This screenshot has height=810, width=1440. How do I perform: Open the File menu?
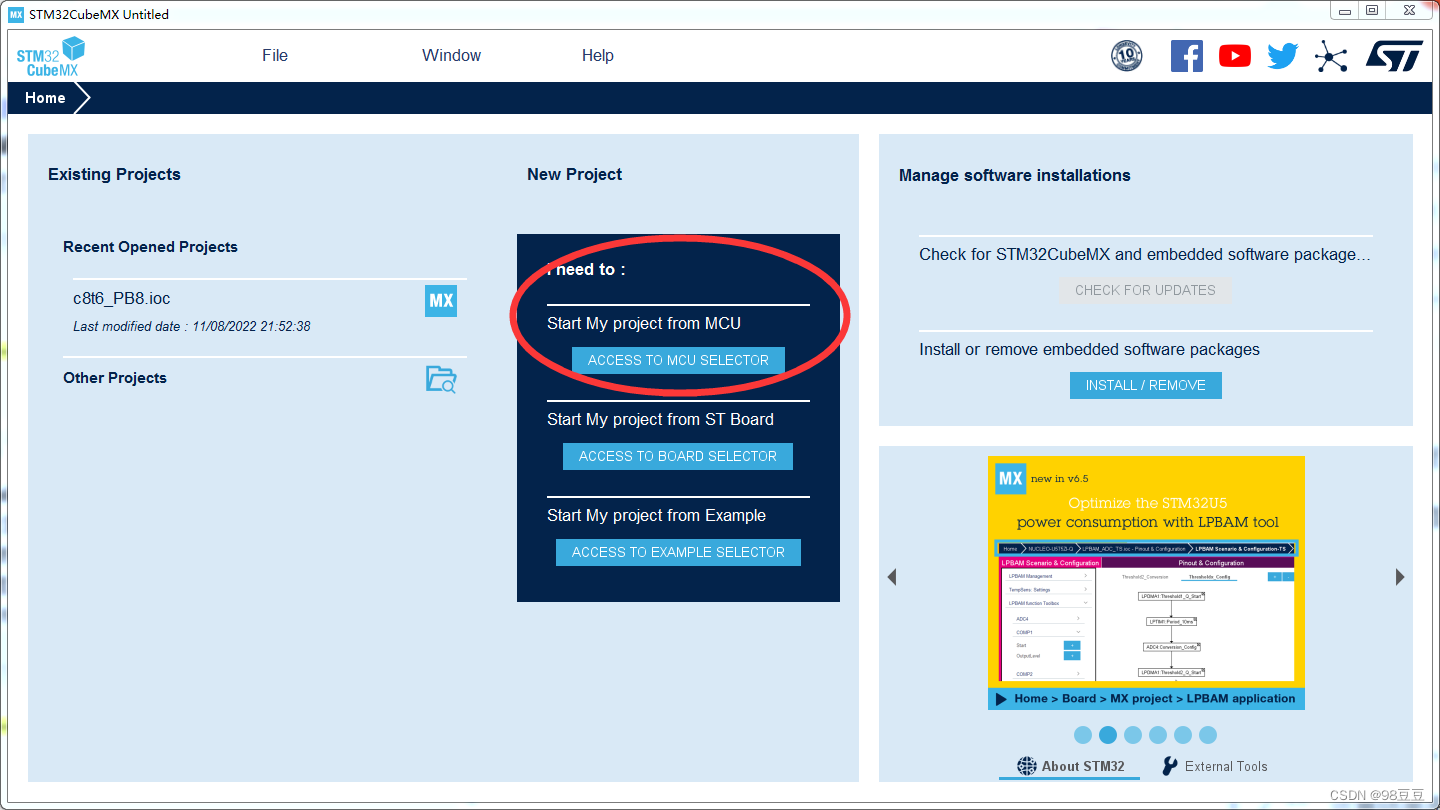click(275, 56)
